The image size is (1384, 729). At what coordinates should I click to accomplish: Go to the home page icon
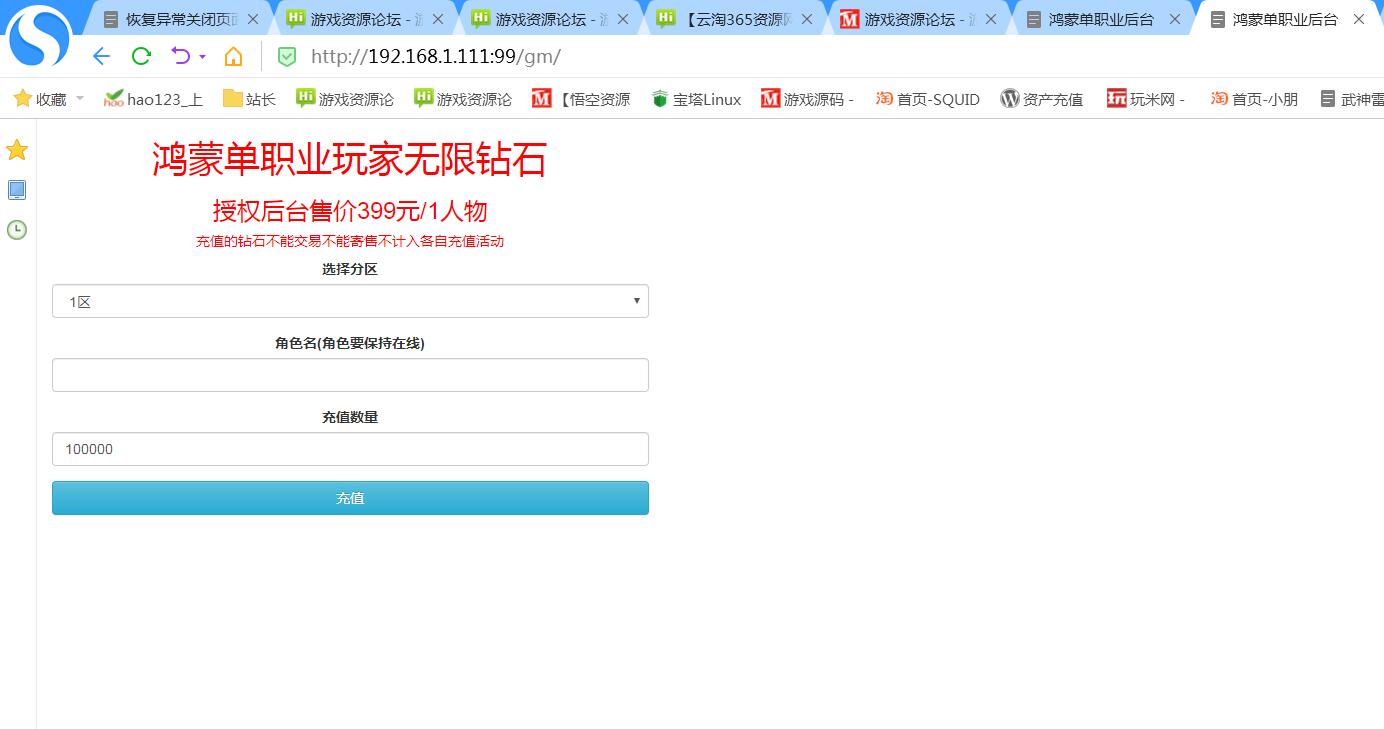click(x=233, y=57)
